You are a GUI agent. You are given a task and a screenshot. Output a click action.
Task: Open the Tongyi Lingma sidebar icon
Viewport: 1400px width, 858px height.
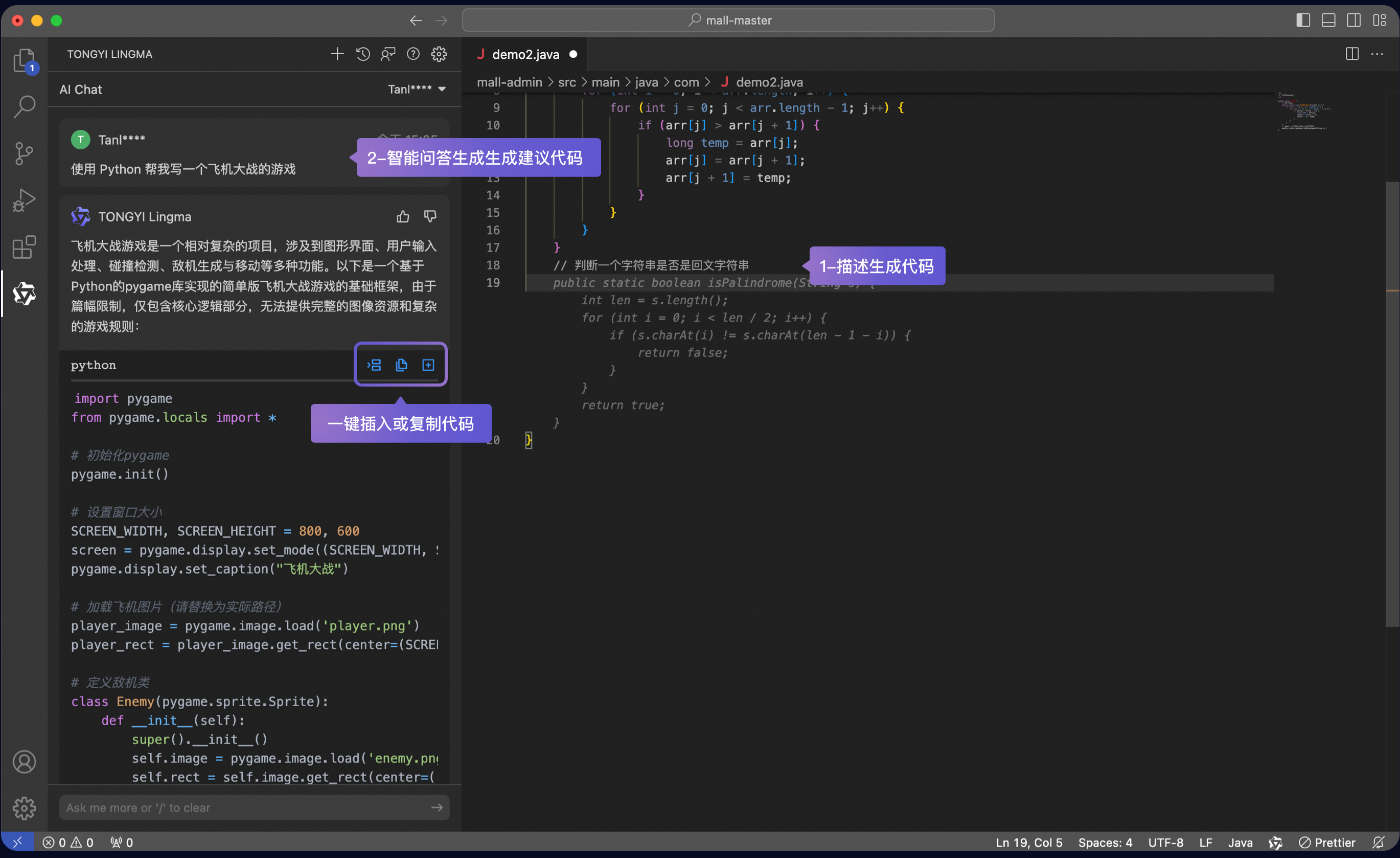coord(24,294)
